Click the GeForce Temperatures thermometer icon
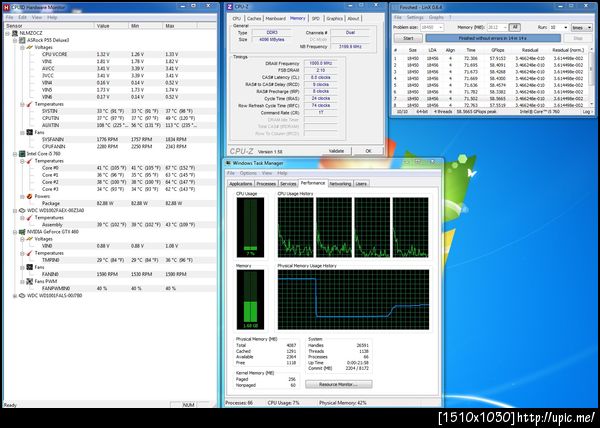600x428 pixels. (x=29, y=253)
